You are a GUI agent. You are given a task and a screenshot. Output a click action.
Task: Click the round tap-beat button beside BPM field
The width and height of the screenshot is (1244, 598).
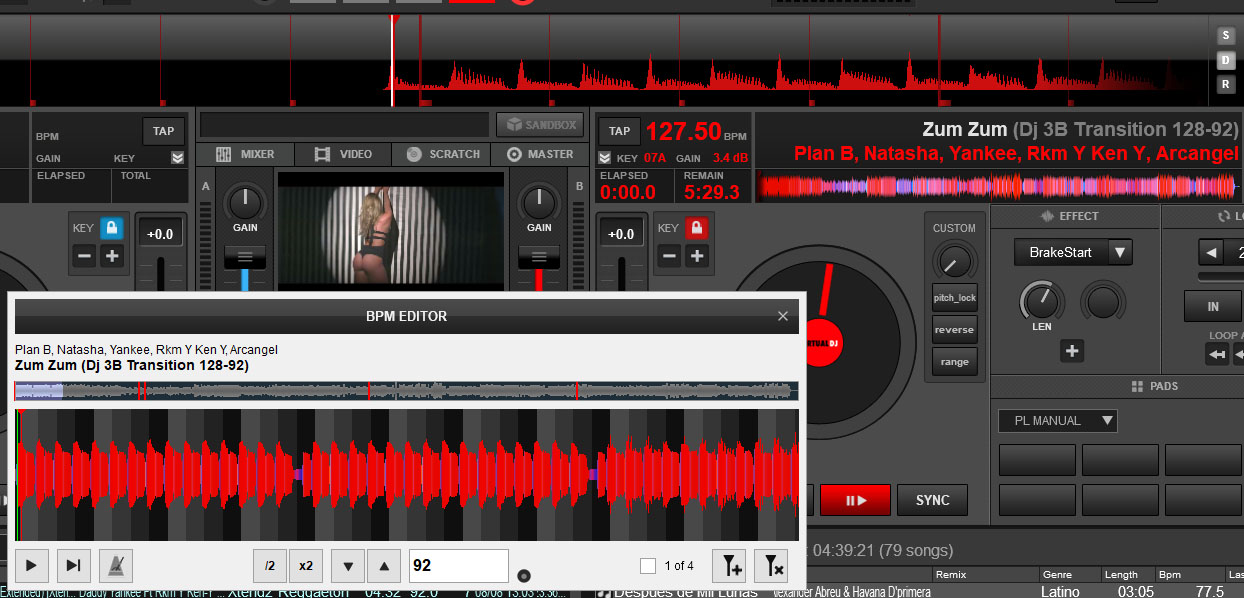coord(523,575)
